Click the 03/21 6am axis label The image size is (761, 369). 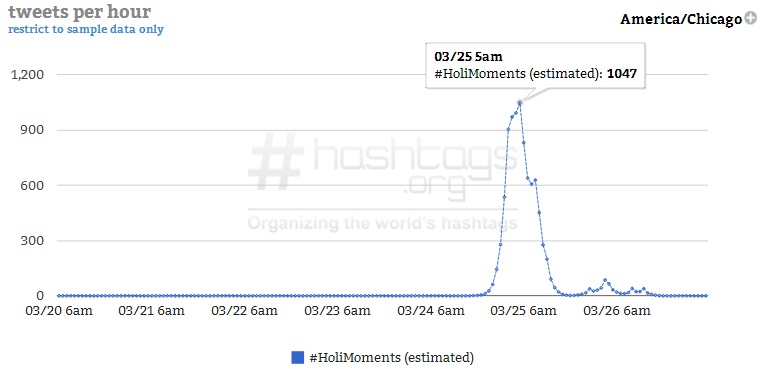[x=151, y=311]
